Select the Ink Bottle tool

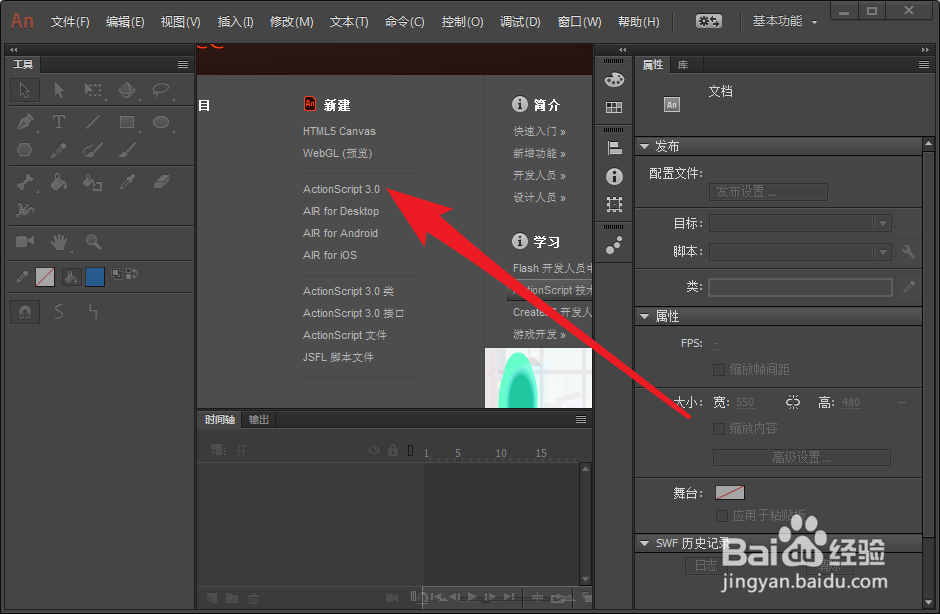(x=92, y=182)
